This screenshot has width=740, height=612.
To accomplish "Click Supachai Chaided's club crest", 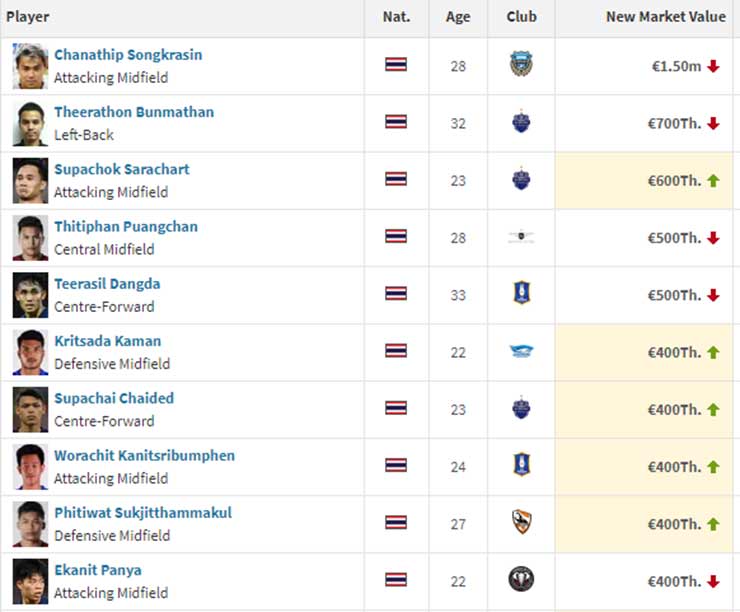I will [521, 408].
